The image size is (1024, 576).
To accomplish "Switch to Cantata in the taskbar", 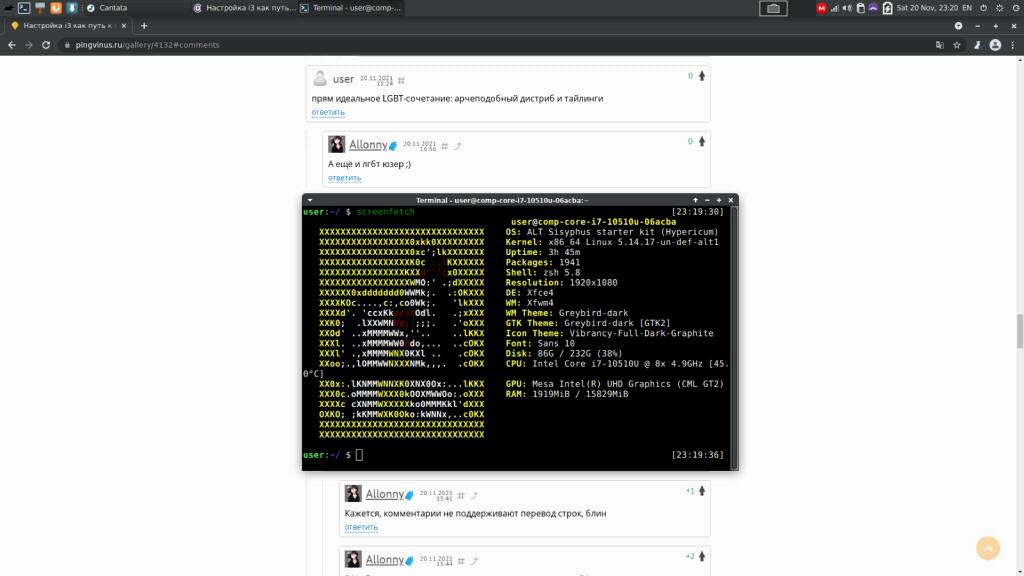I will click(x=112, y=8).
